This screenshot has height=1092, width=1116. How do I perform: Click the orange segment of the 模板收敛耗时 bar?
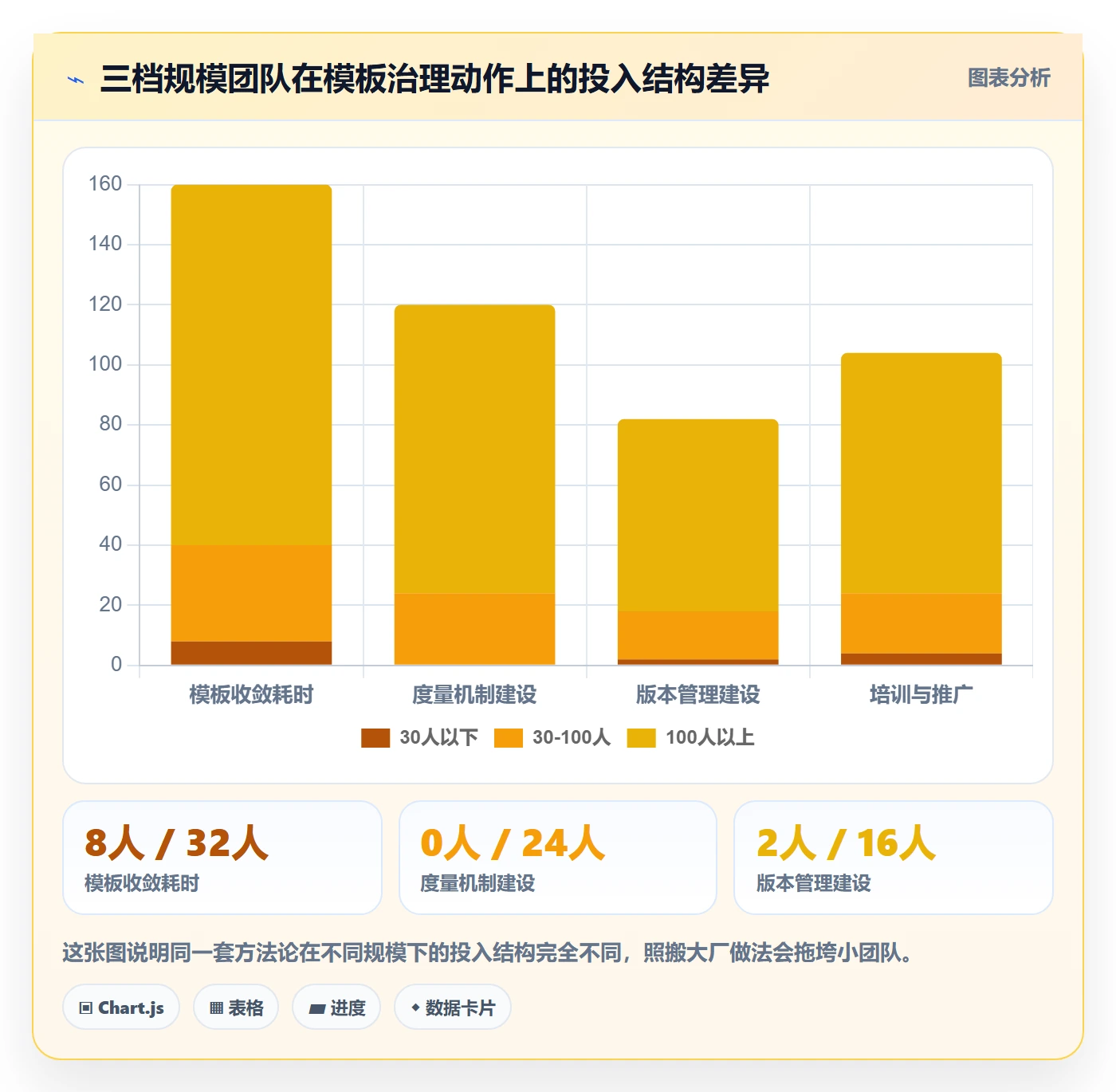pos(251,593)
